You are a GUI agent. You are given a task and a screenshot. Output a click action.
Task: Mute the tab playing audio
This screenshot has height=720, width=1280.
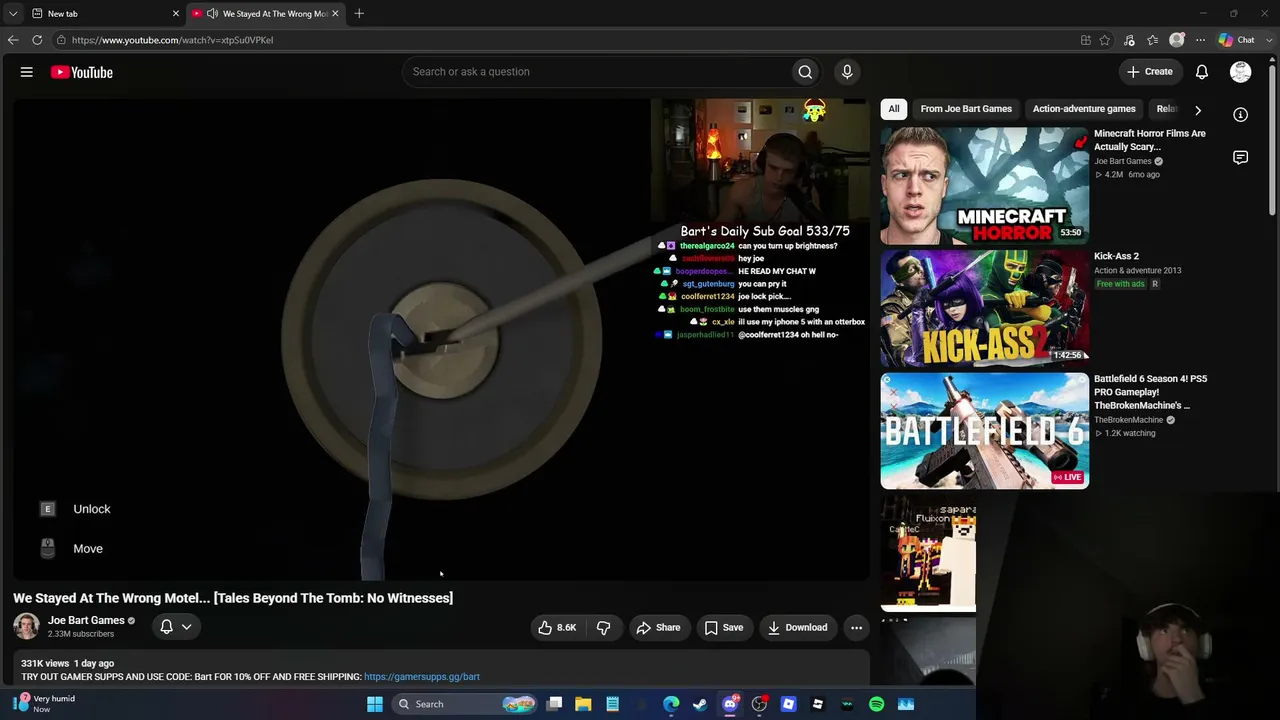click(212, 14)
